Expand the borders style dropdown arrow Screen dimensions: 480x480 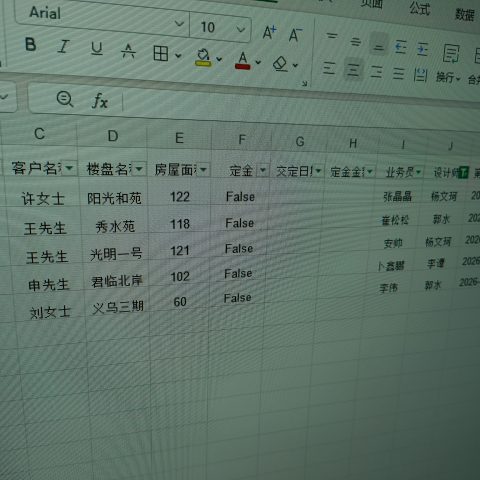[x=178, y=55]
